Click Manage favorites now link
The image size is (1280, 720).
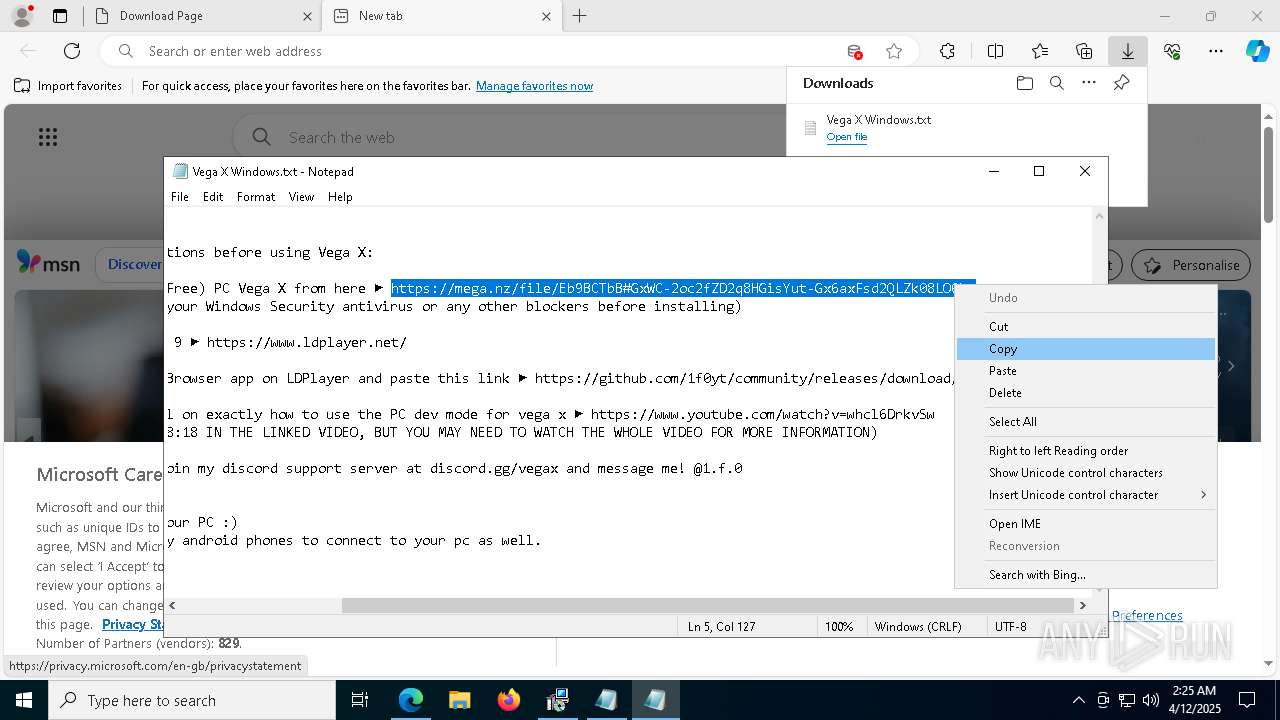(534, 86)
